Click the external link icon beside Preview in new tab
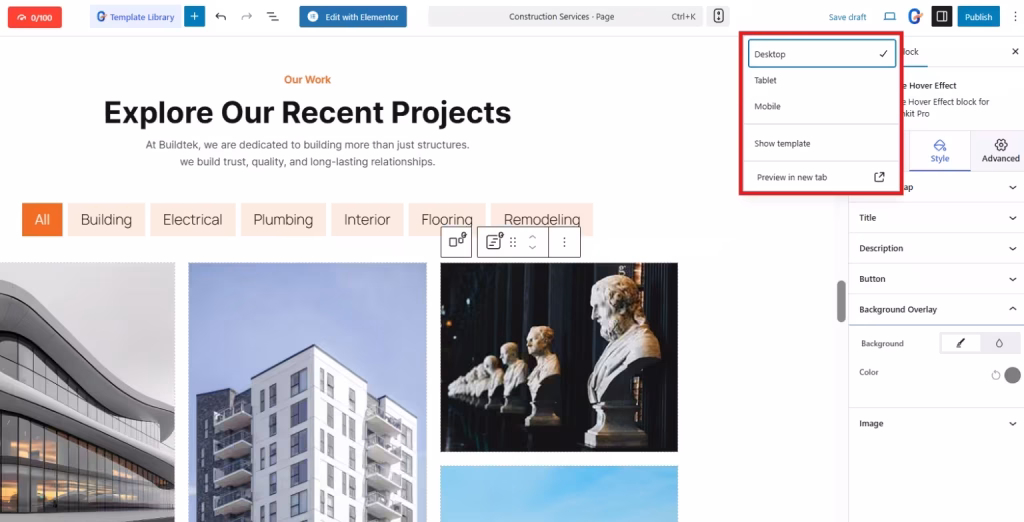 [879, 177]
